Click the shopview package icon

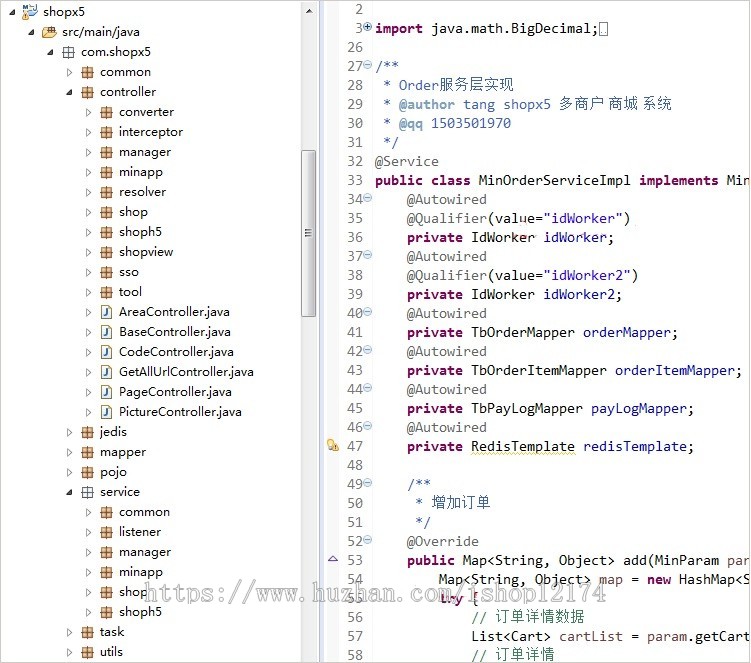point(106,252)
